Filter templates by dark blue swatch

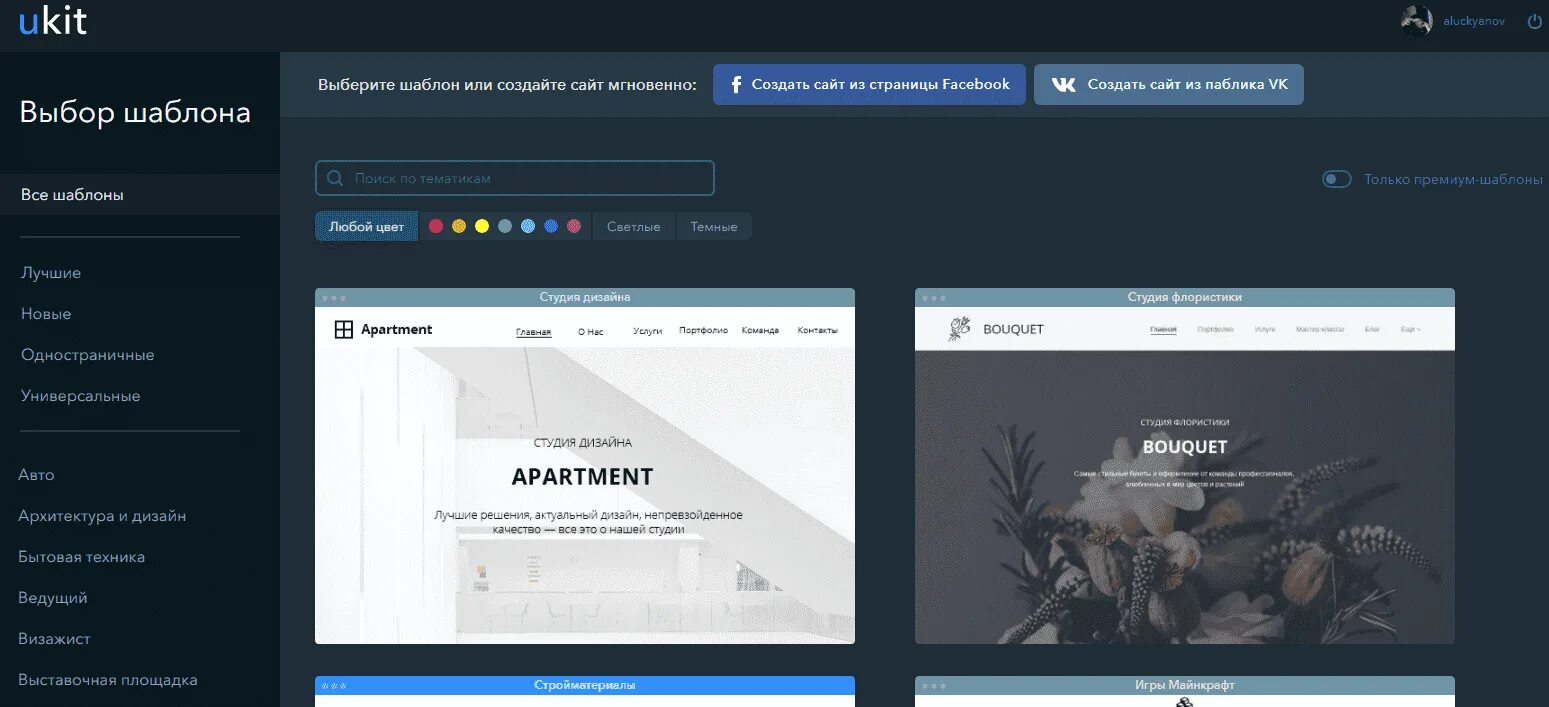click(551, 226)
